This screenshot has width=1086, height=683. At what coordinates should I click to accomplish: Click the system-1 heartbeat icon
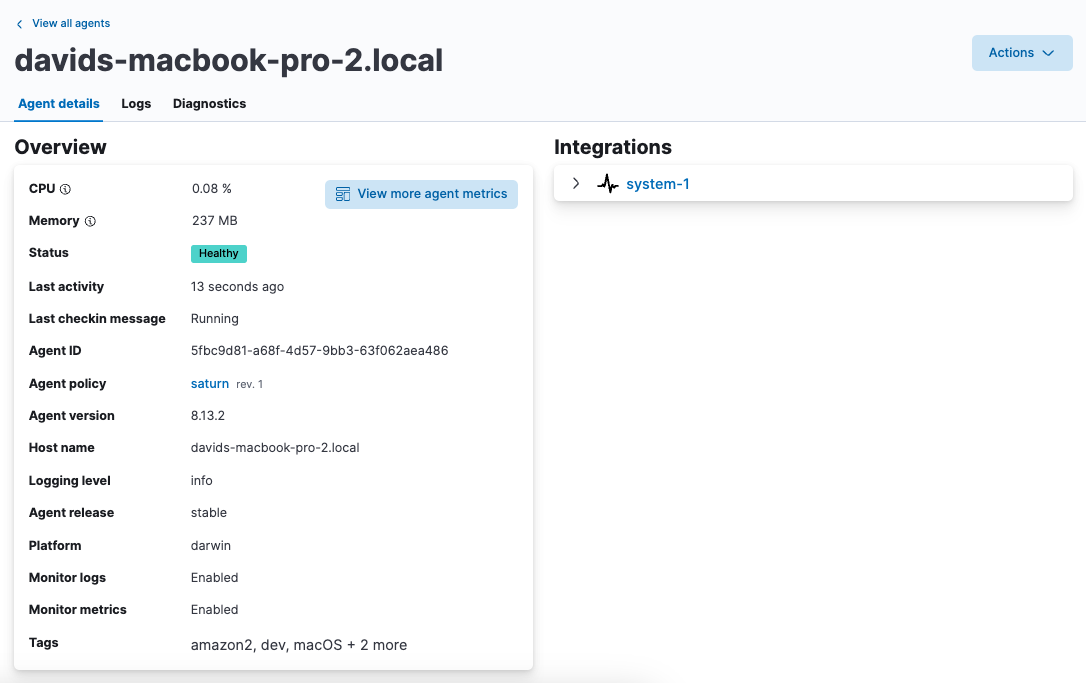(x=607, y=184)
